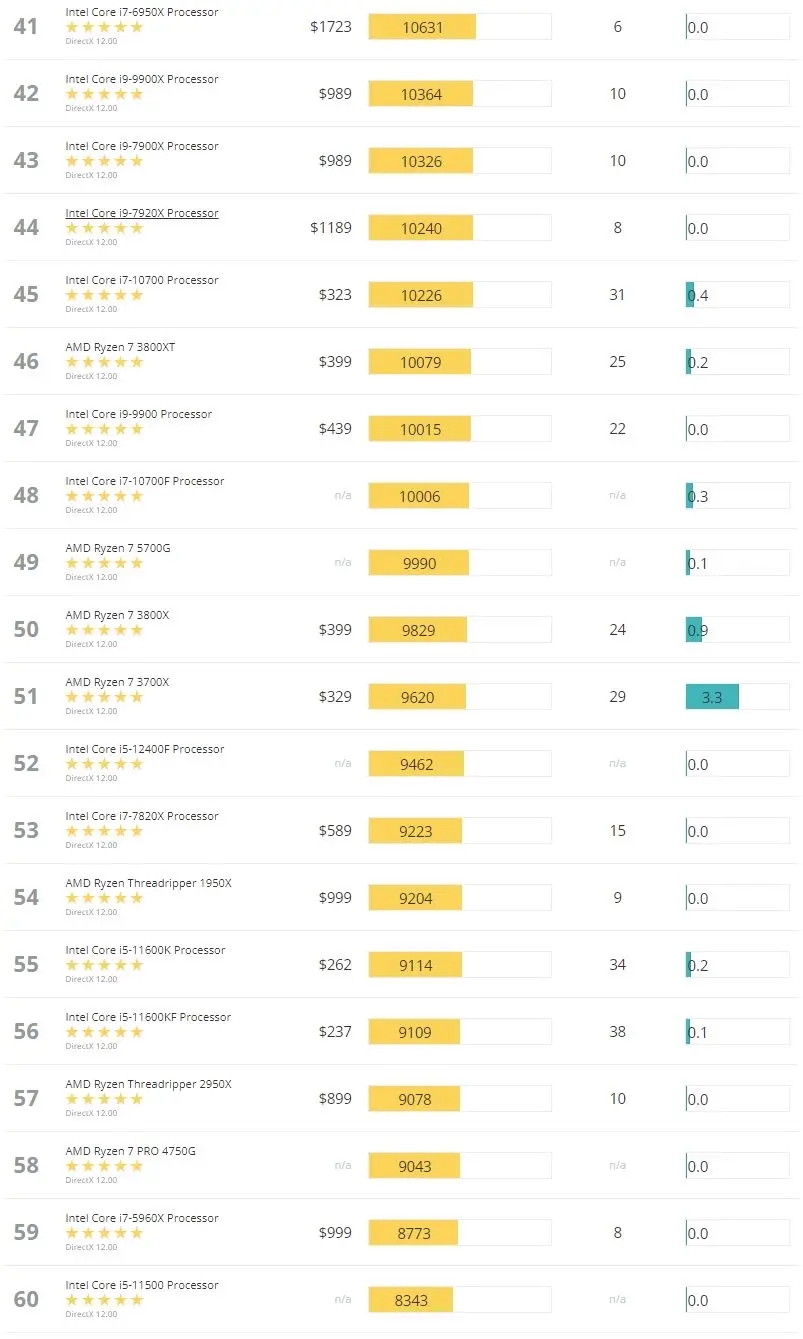Select the Intel Core i7-5960X Processor name
The width and height of the screenshot is (803, 1339).
point(141,1218)
